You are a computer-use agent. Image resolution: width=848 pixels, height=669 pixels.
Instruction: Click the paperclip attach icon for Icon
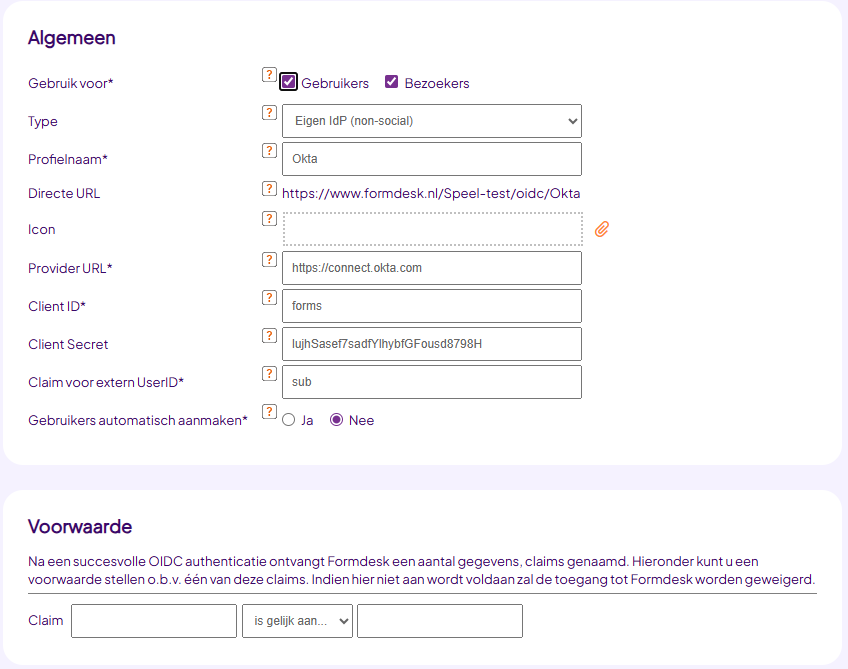pyautogui.click(x=602, y=229)
